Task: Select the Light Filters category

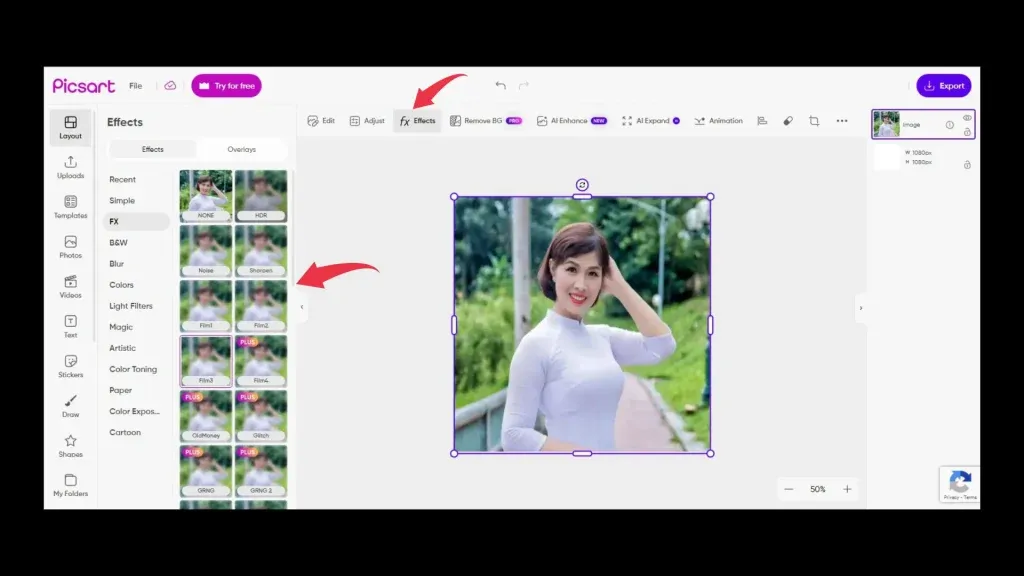Action: [x=131, y=306]
